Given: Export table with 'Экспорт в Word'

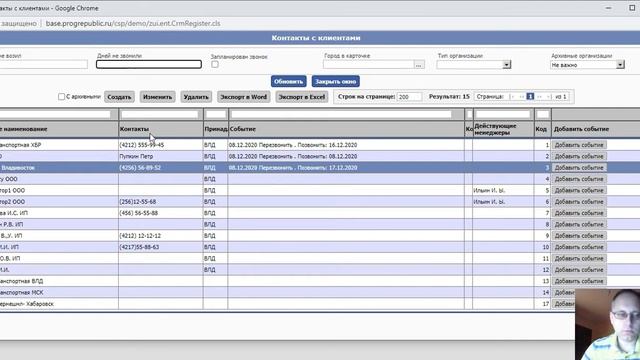Looking at the screenshot, I should pos(243,97).
